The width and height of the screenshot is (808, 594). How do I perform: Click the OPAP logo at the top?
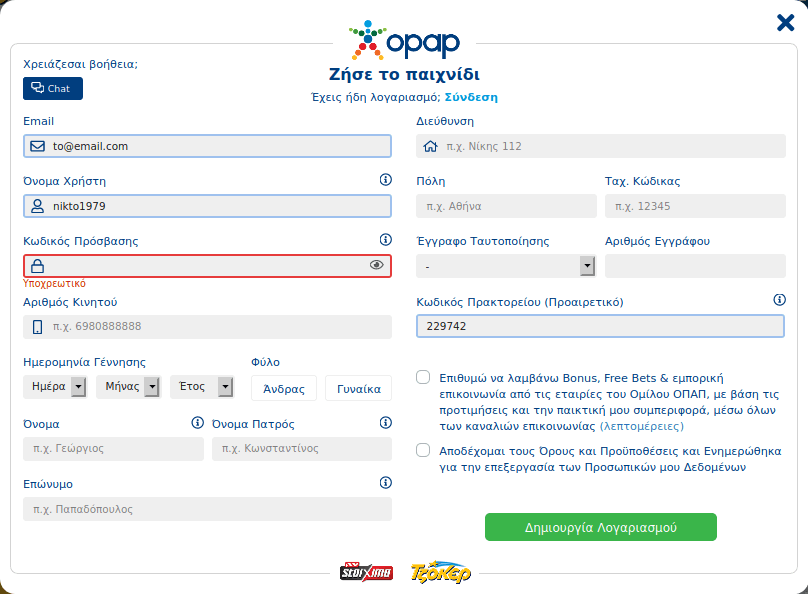pyautogui.click(x=405, y=40)
